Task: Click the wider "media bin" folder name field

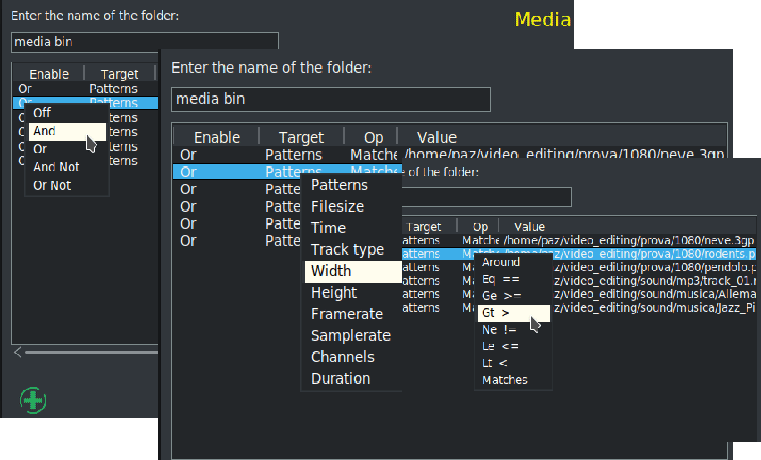Action: 331,100
